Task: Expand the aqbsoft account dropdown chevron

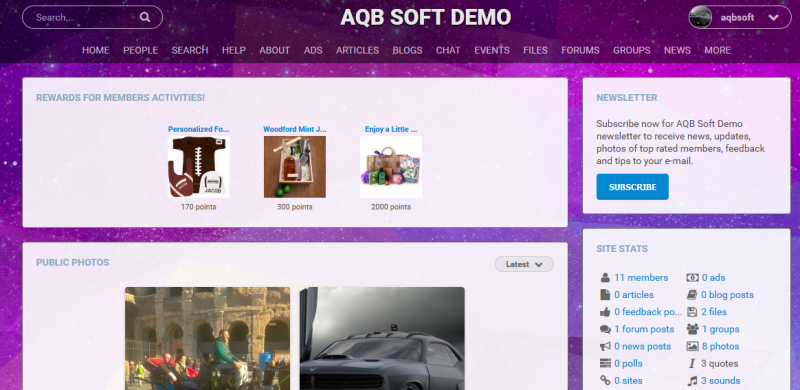Action: (x=773, y=17)
